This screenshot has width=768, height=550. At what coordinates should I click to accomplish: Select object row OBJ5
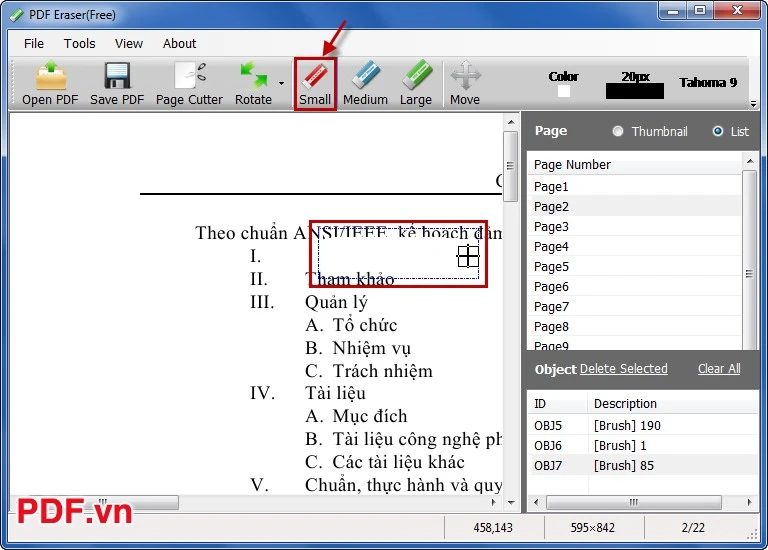pyautogui.click(x=644, y=426)
